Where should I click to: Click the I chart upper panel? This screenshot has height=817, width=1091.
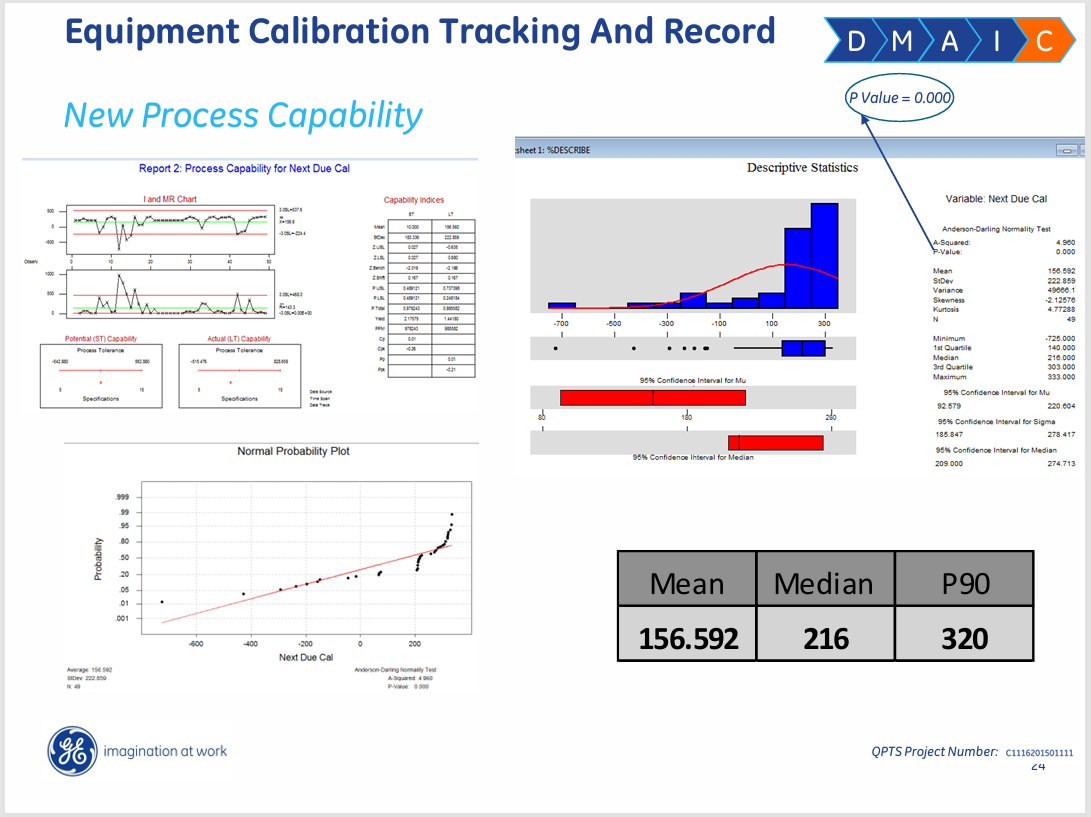pyautogui.click(x=170, y=229)
